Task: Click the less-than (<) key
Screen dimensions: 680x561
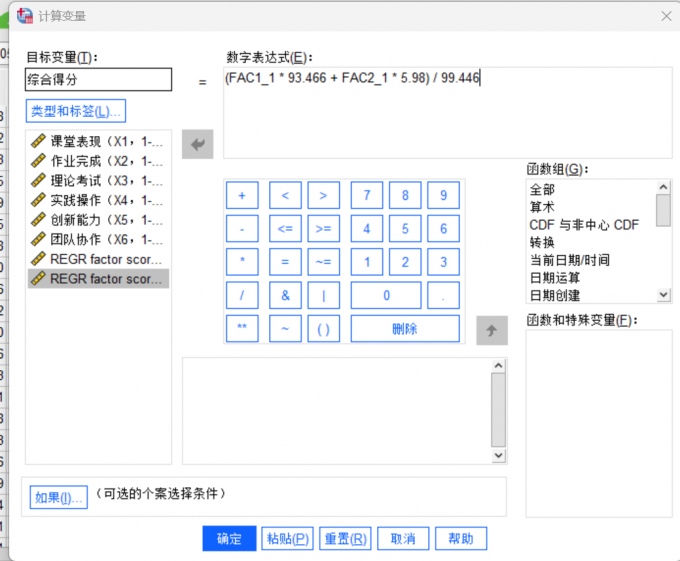Action: (x=285, y=195)
